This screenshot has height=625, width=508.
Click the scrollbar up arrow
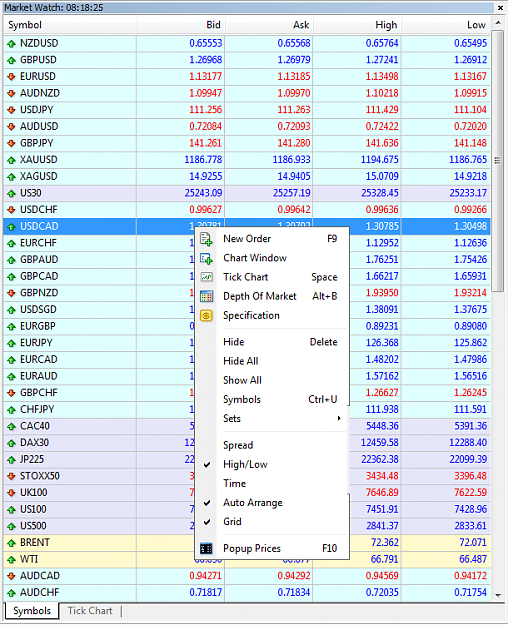pyautogui.click(x=498, y=23)
